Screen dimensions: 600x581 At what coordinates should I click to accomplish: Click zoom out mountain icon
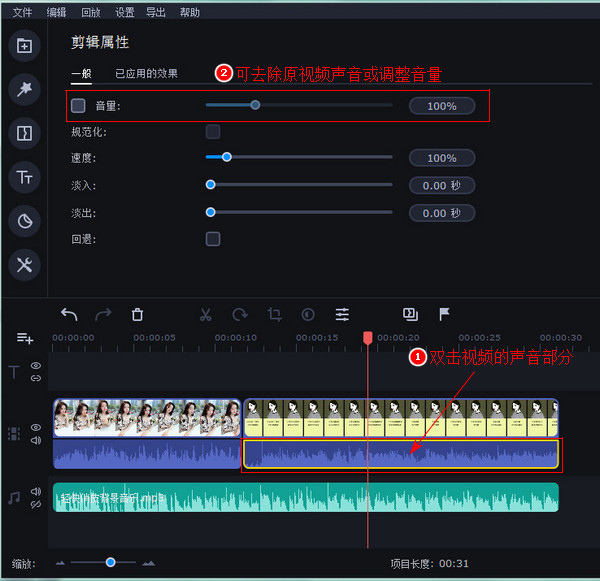[60, 563]
